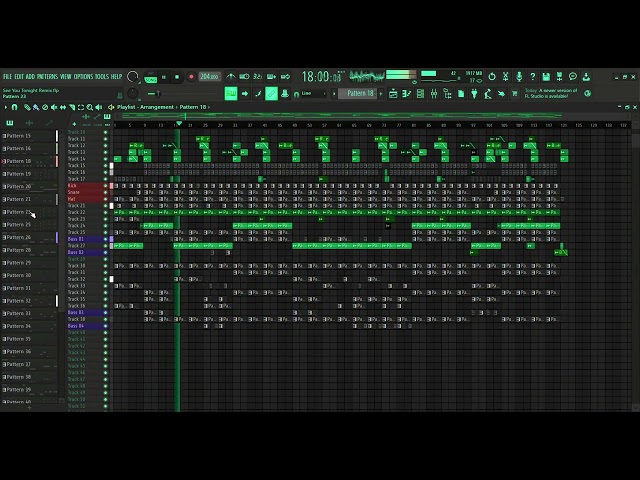The height and width of the screenshot is (480, 640).
Task: Select Pattern 18 in picker list
Action: click(29, 161)
